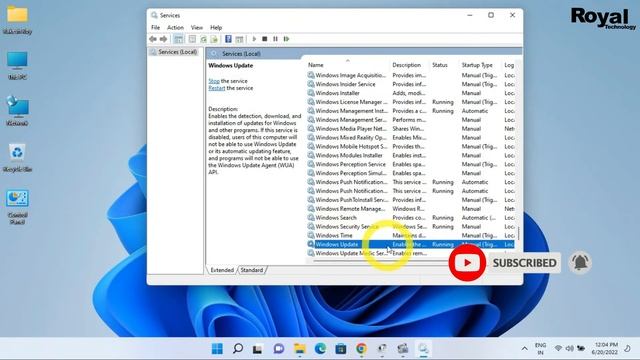The width and height of the screenshot is (640, 360).
Task: Open taskbar Search magnifier
Action: pos(238,349)
